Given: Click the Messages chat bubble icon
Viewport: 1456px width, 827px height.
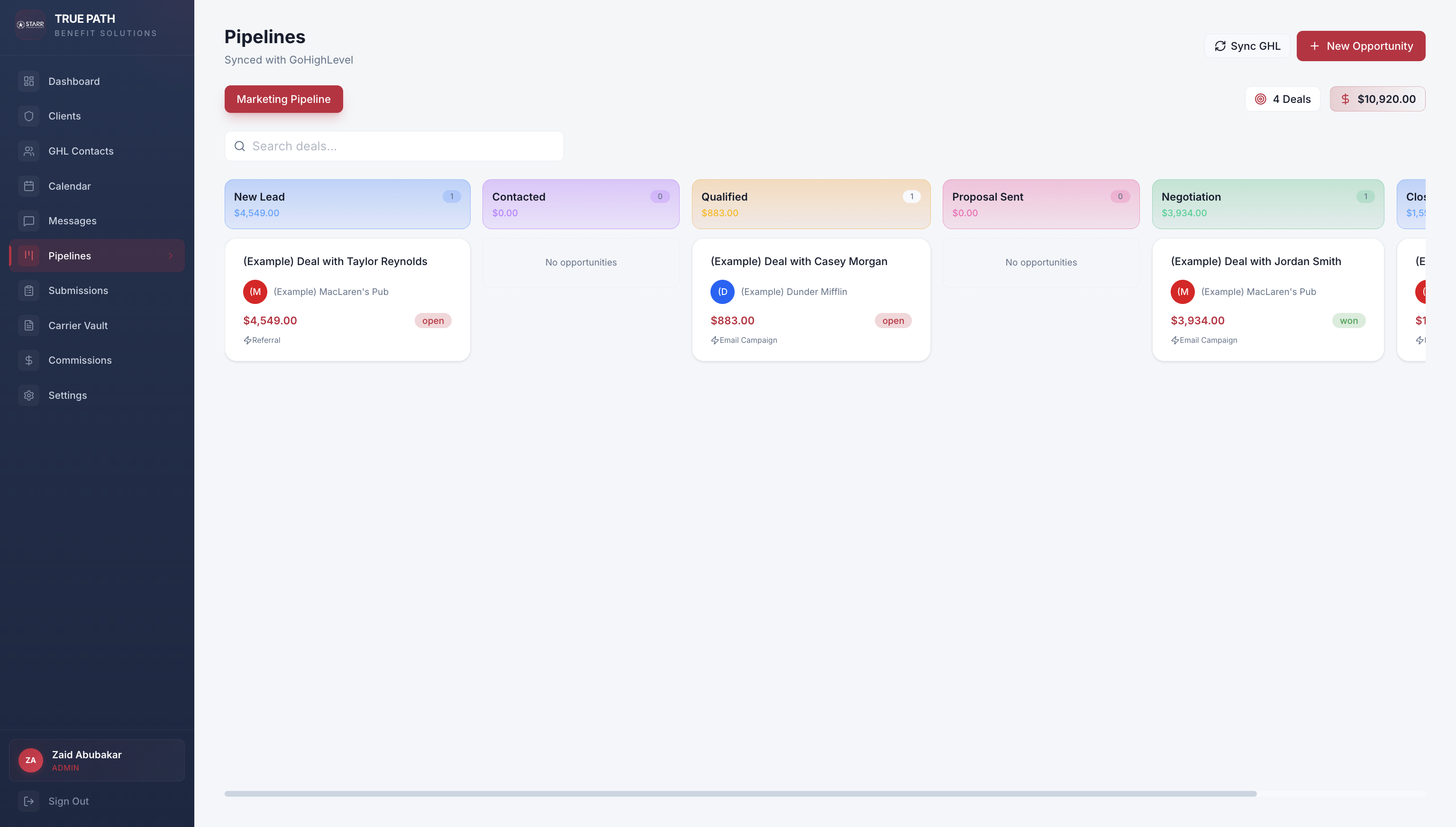Looking at the screenshot, I should pyautogui.click(x=29, y=221).
